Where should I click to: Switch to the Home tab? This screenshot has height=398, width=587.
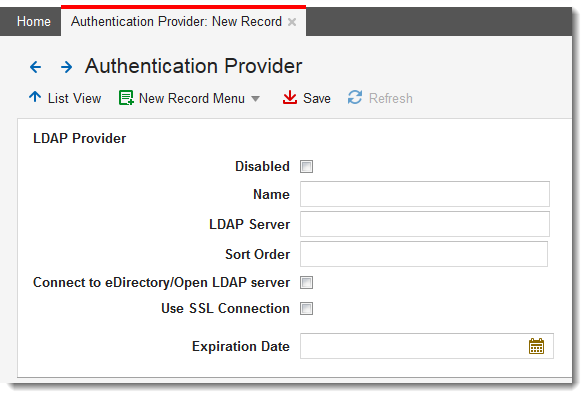click(x=34, y=22)
